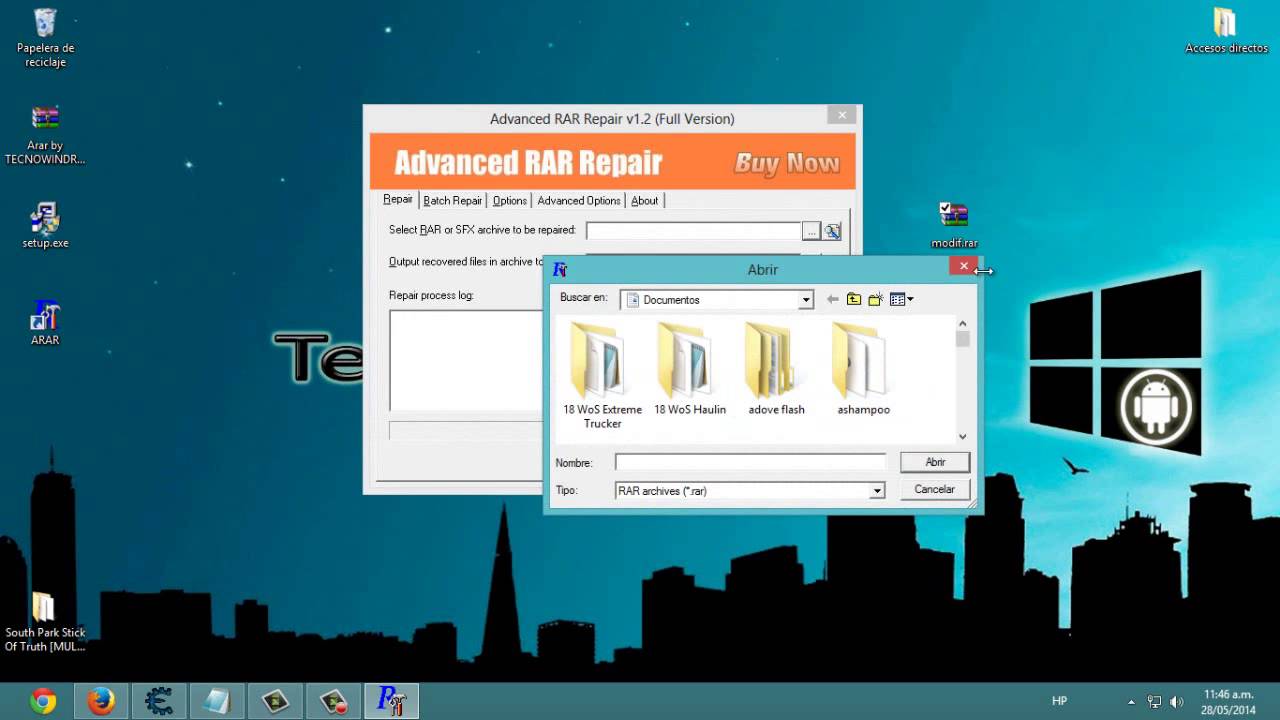Click the Cancelar button in the dialog
Image resolution: width=1280 pixels, height=720 pixels.
935,489
